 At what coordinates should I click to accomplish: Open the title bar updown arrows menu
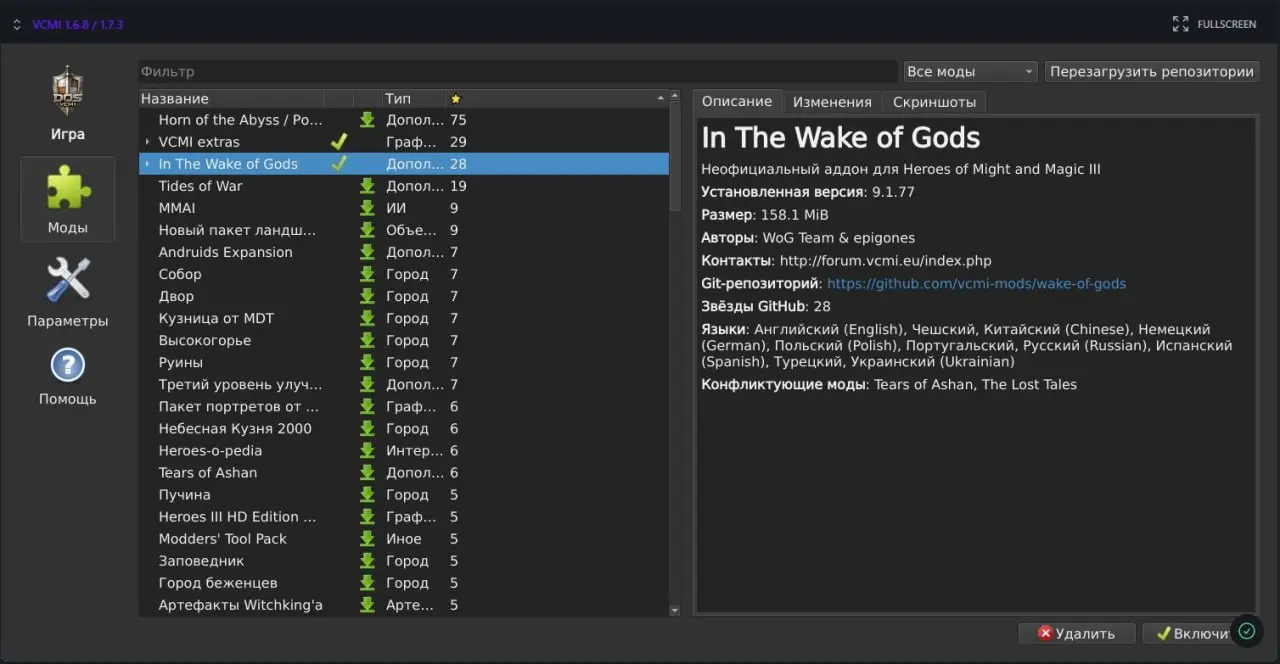16,24
